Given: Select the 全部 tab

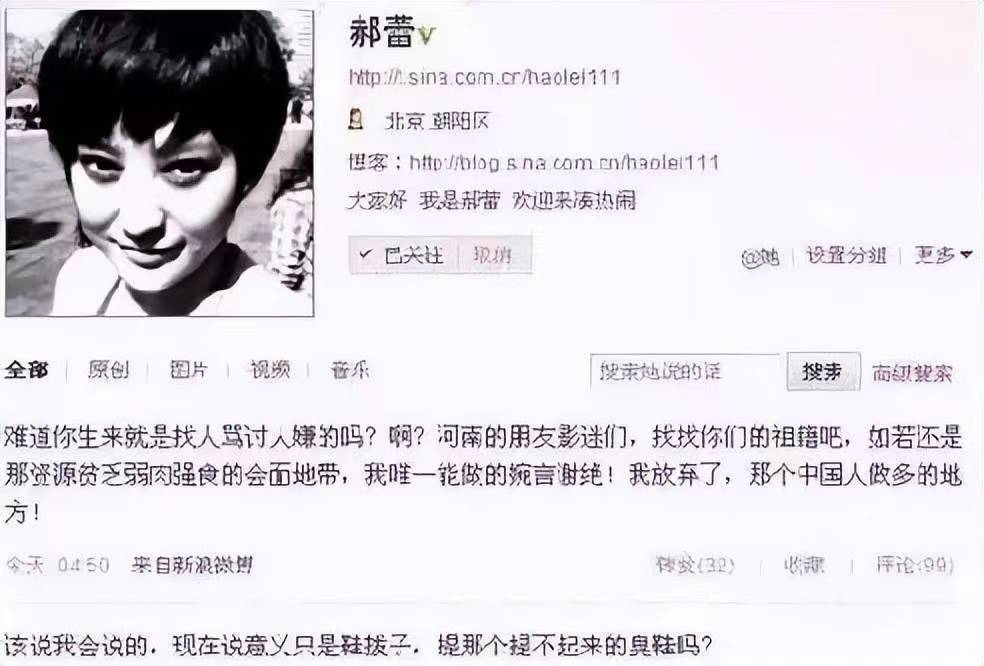Looking at the screenshot, I should [27, 370].
